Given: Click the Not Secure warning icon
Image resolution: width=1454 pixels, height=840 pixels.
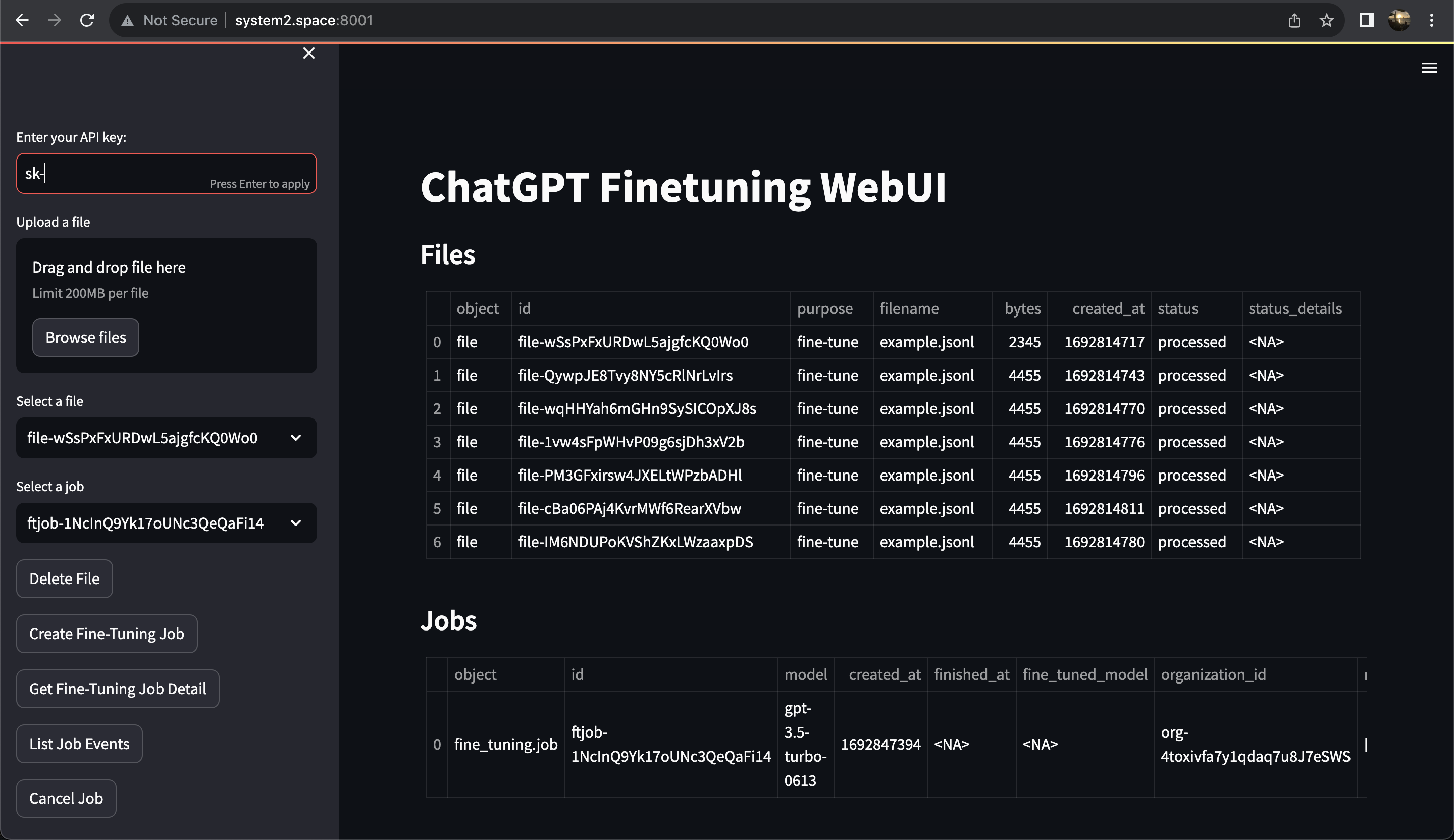Looking at the screenshot, I should click(x=127, y=20).
